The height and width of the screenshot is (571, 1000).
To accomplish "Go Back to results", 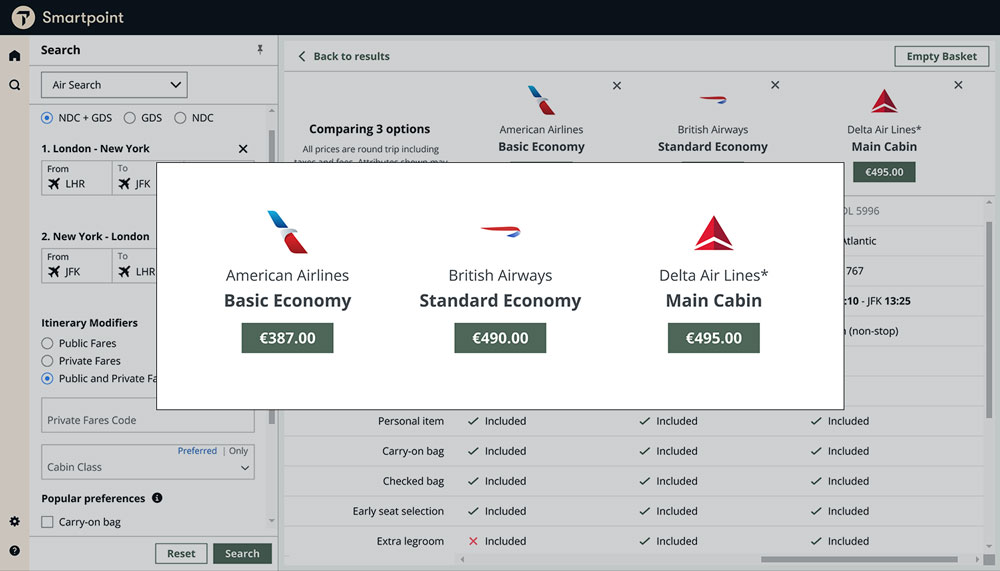I will [x=351, y=56].
